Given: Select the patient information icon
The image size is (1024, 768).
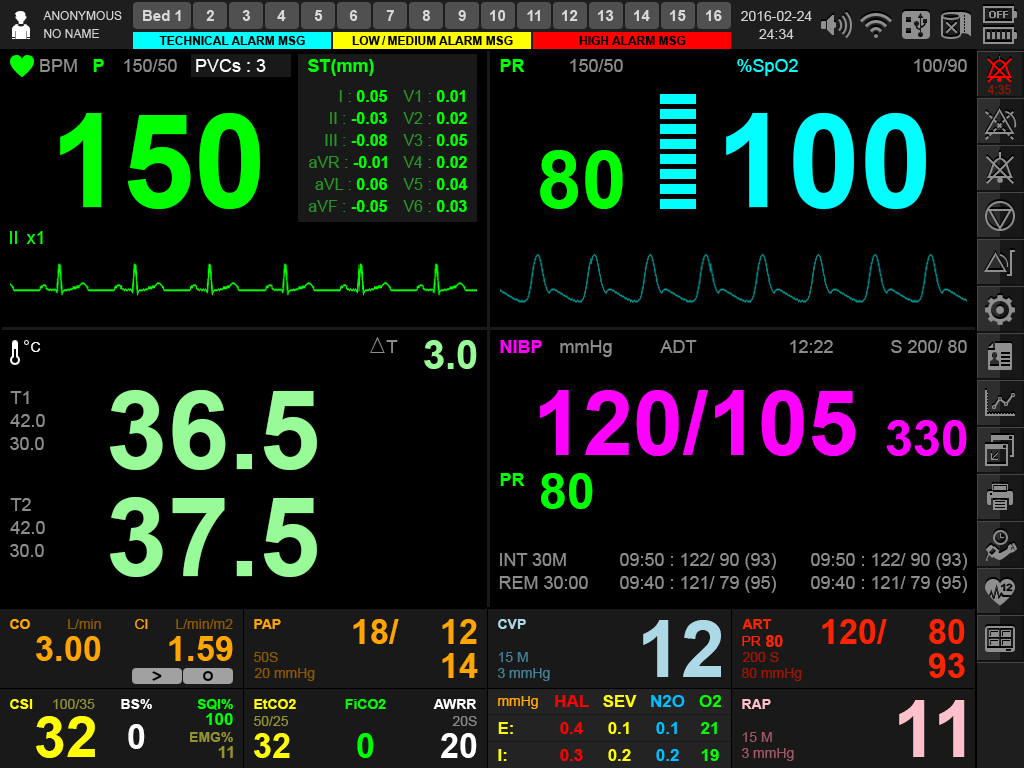Looking at the screenshot, I should (1000, 355).
